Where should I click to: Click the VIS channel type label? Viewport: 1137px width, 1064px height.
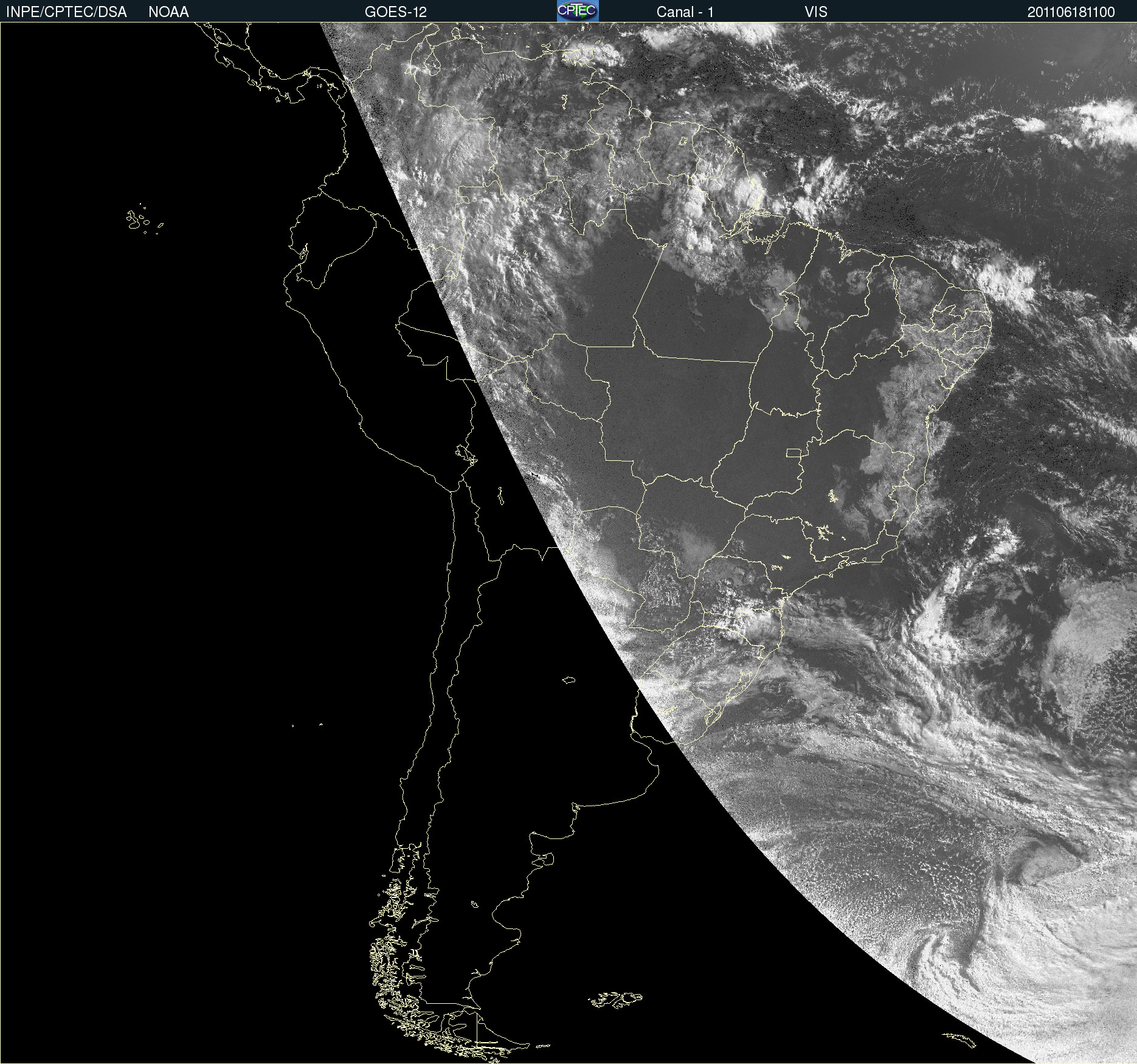tap(816, 12)
